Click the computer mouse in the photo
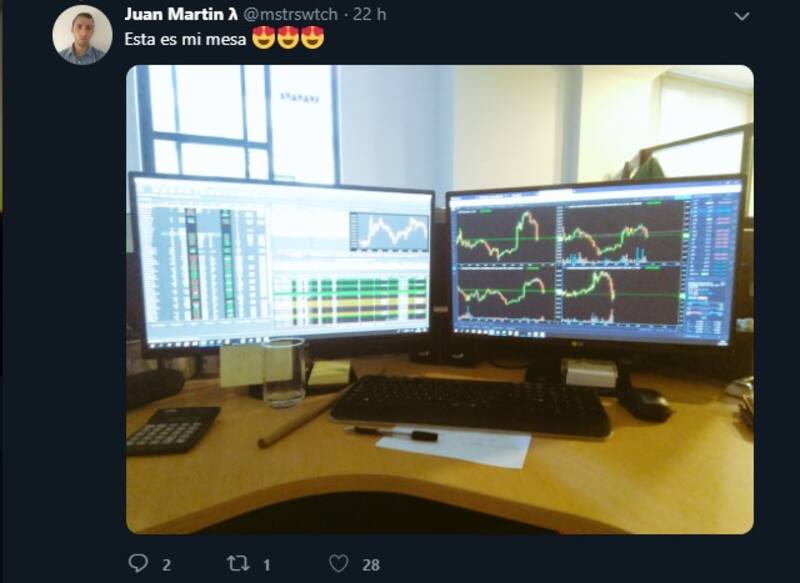The image size is (800, 583). pyautogui.click(x=645, y=404)
